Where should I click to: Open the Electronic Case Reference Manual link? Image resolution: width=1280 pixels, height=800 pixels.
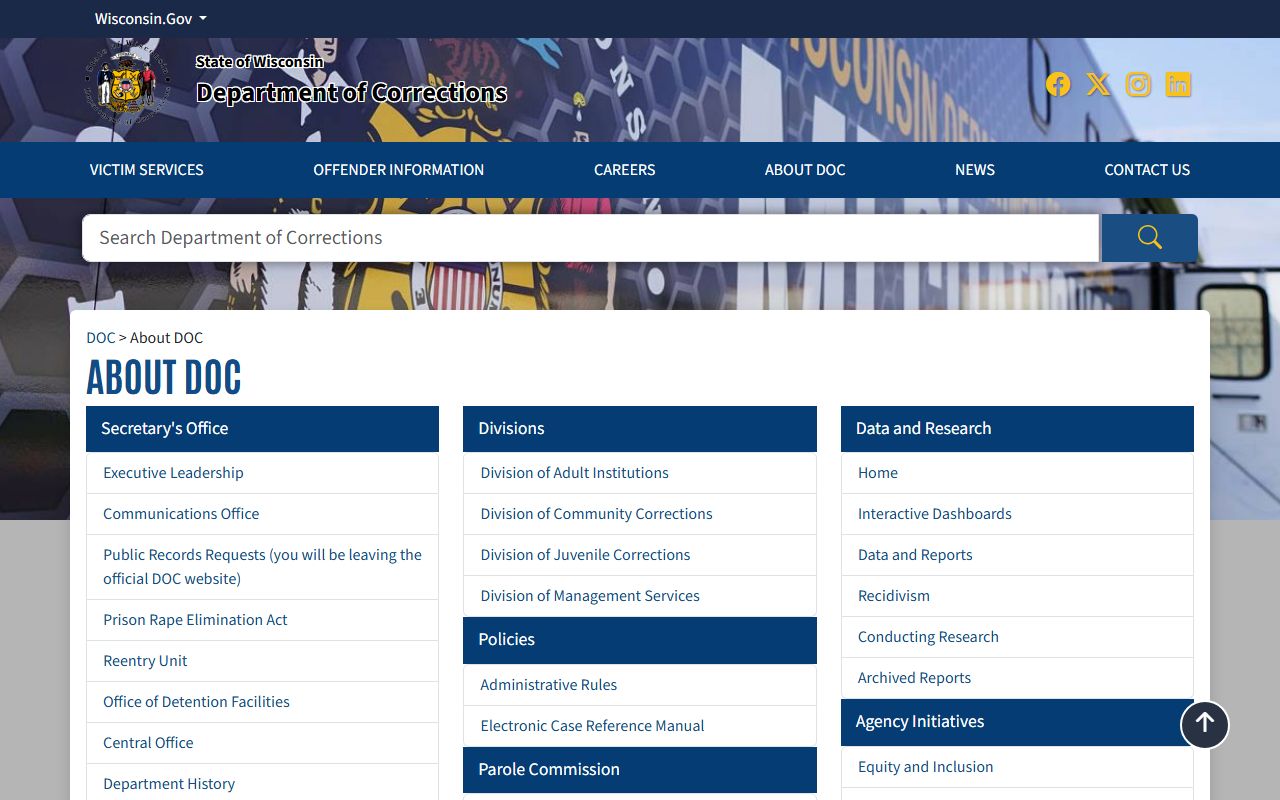592,726
